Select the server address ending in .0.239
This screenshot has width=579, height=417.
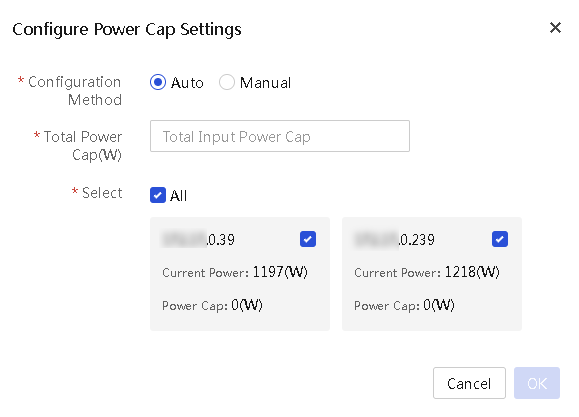coord(394,240)
